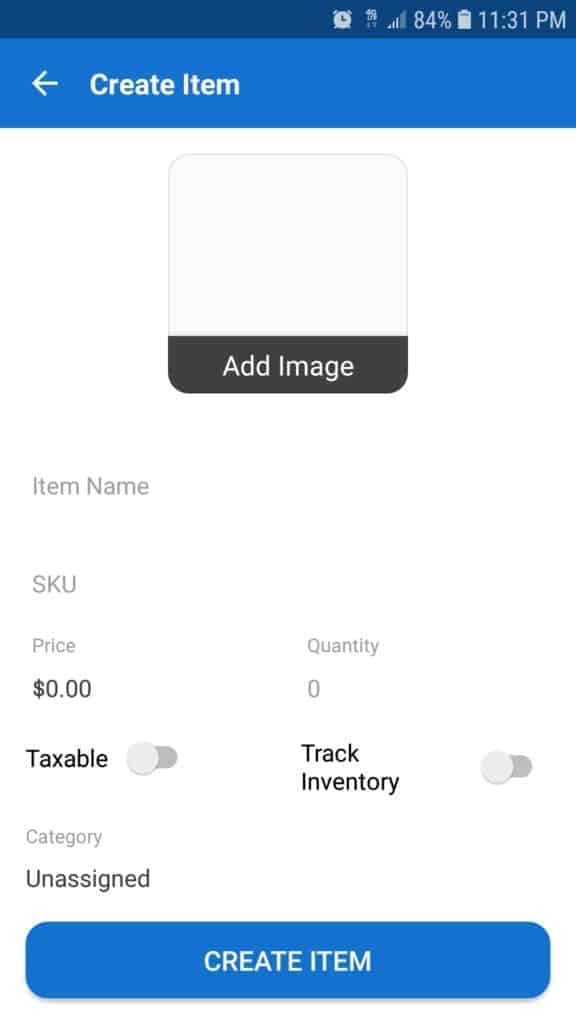Focus the SKU input field
This screenshot has height=1024, width=576.
pos(288,584)
